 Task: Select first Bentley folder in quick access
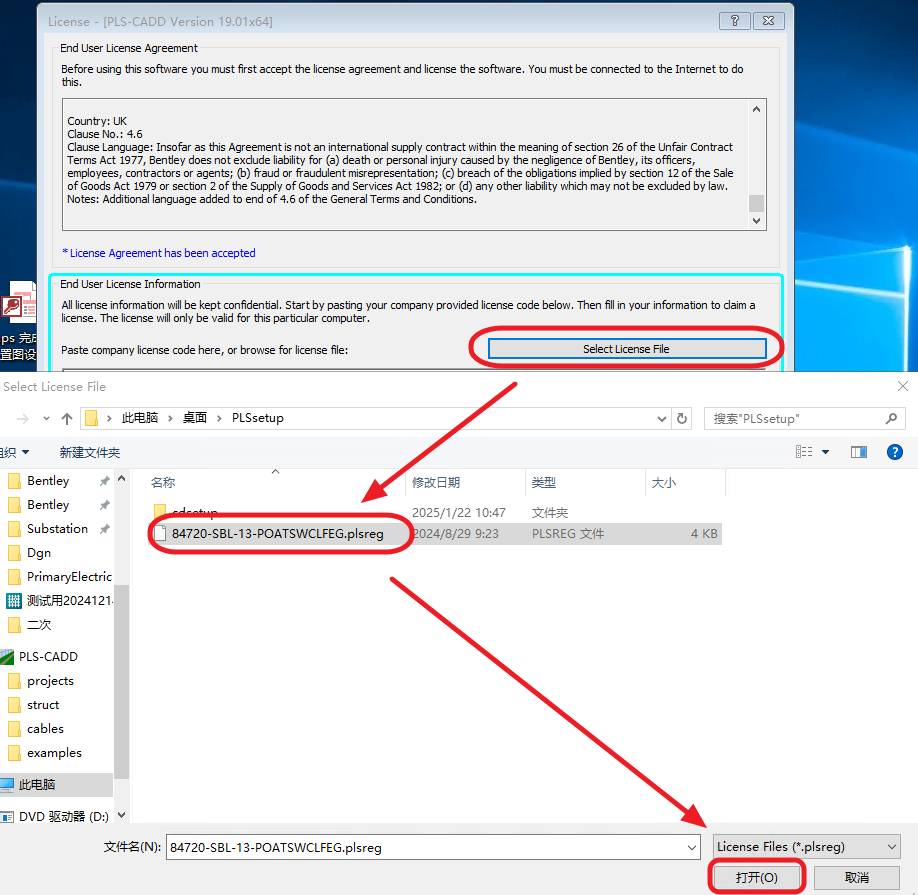pyautogui.click(x=47, y=481)
